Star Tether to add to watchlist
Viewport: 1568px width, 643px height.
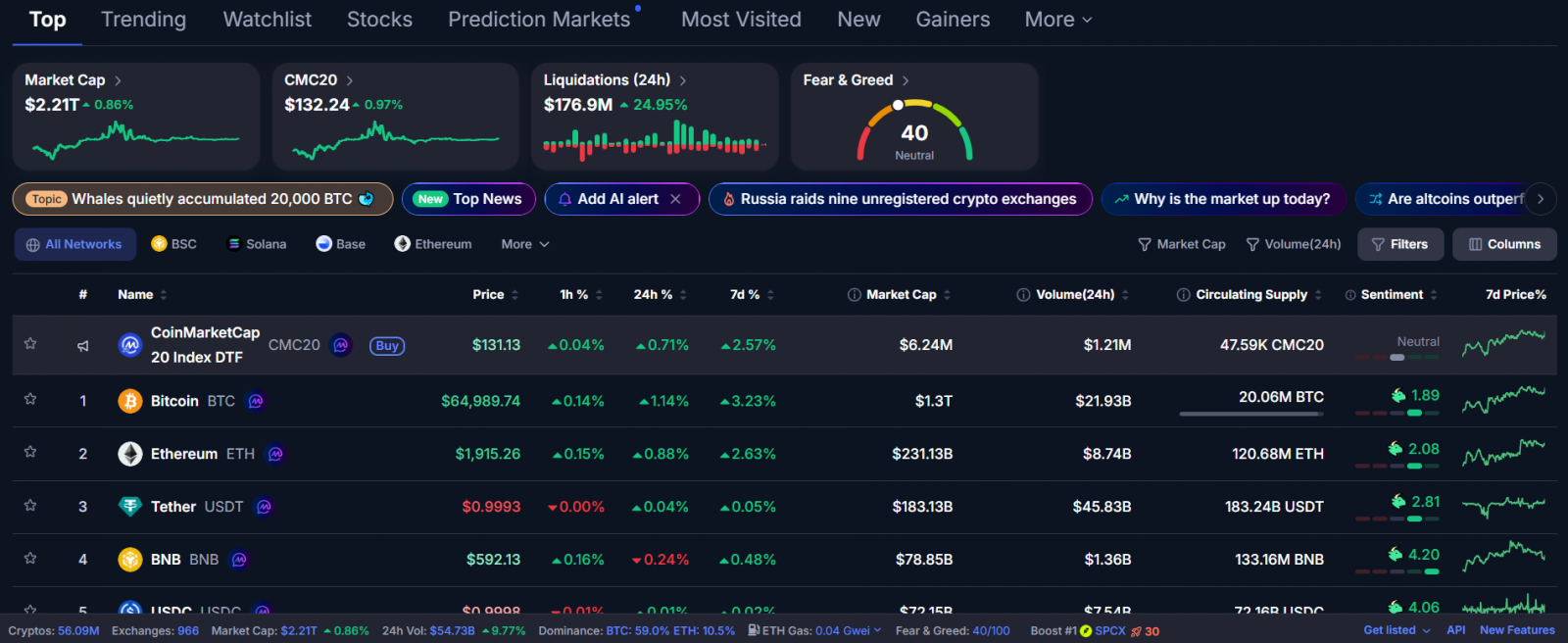point(30,506)
